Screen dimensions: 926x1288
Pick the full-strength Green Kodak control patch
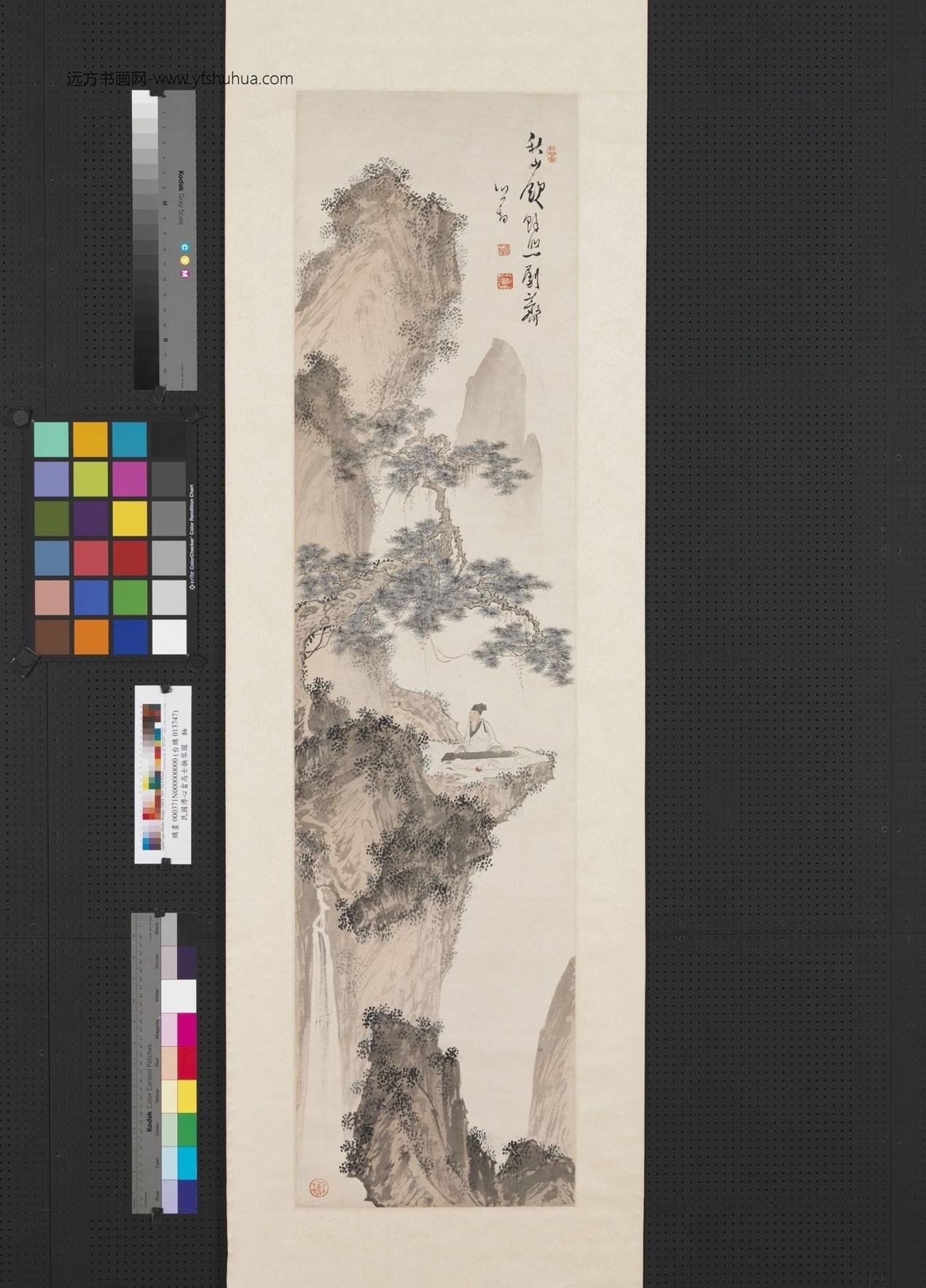(187, 1130)
